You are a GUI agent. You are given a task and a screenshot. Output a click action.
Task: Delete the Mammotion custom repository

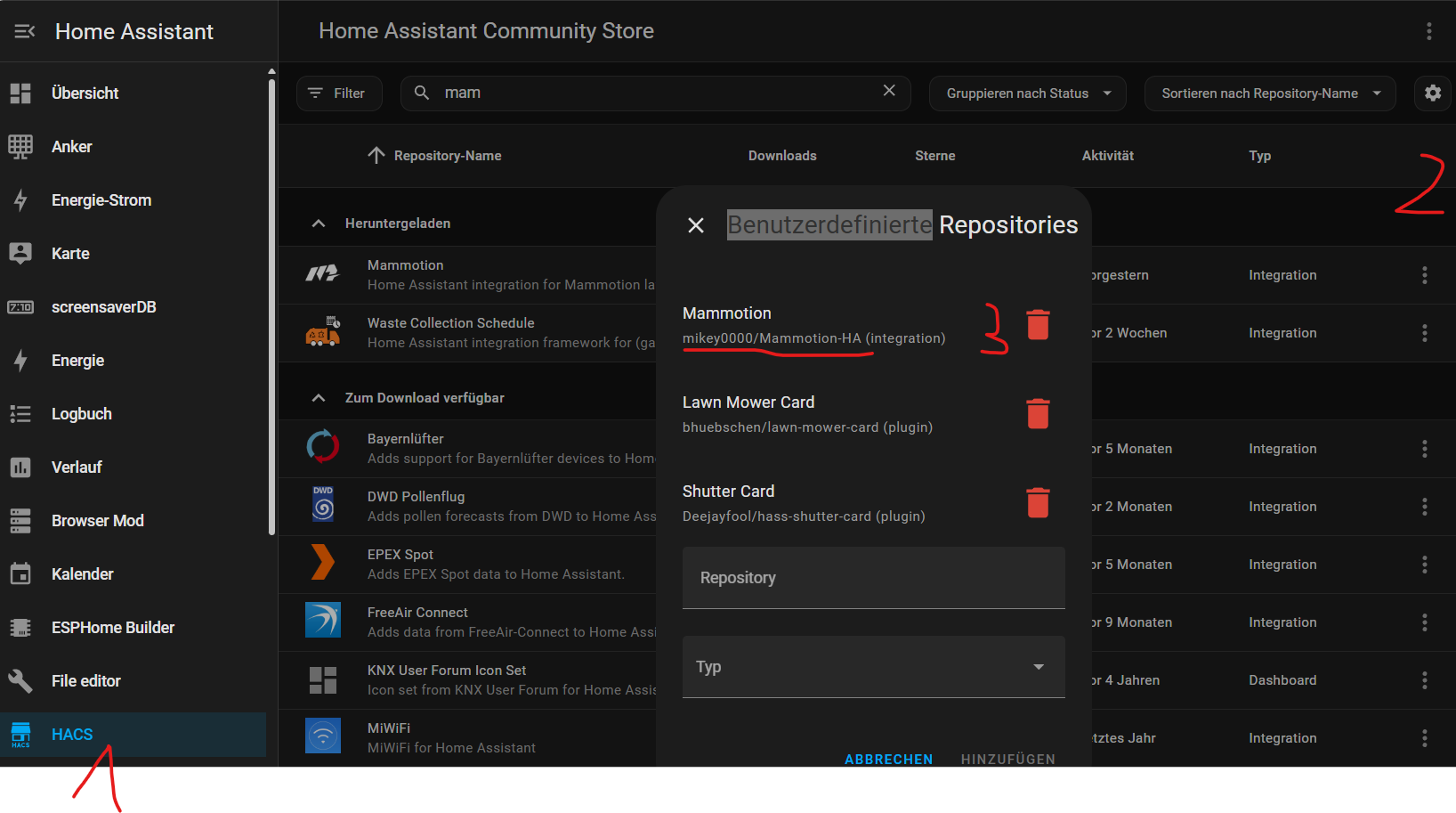point(1039,325)
